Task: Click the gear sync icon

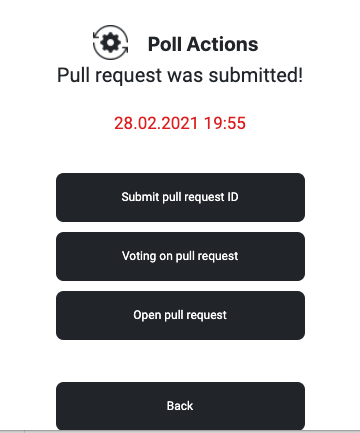Action: (110, 42)
